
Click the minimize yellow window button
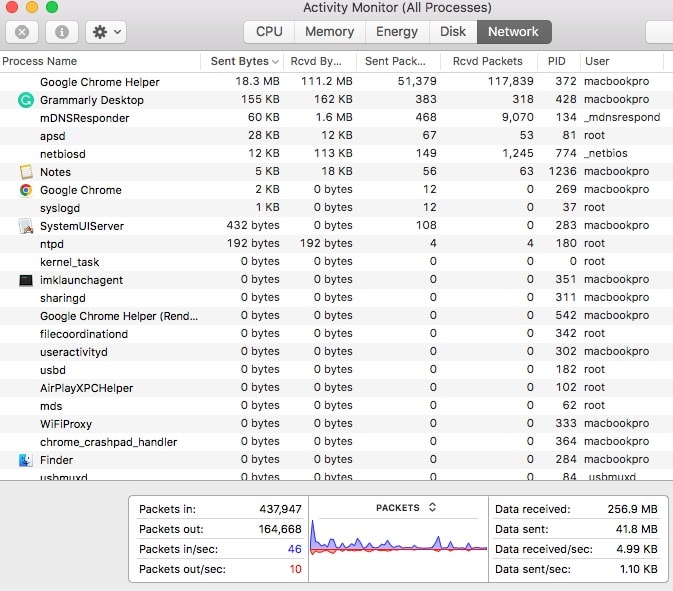tap(32, 7)
